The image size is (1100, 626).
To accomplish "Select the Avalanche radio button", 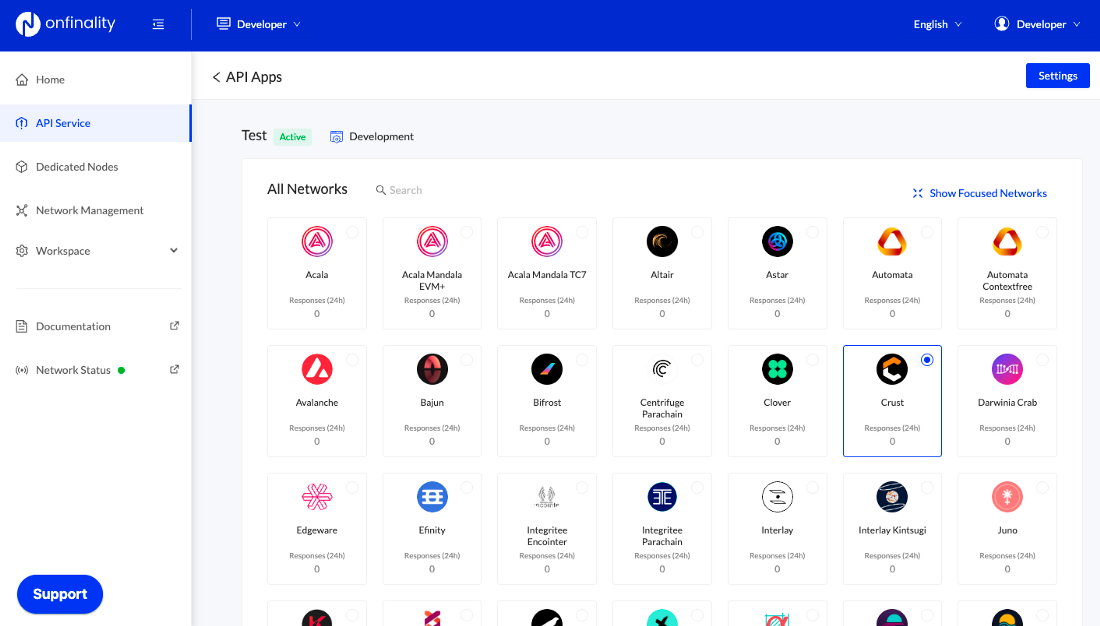I will pos(352,359).
